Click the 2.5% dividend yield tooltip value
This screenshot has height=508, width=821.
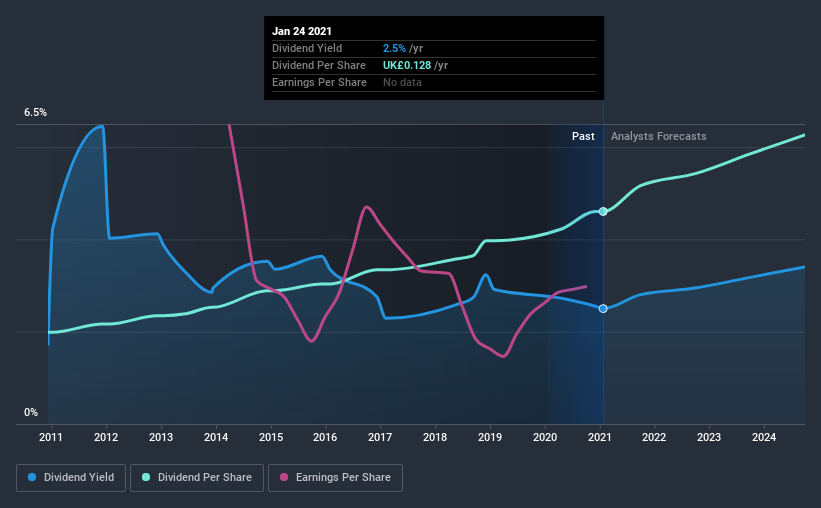pyautogui.click(x=394, y=48)
